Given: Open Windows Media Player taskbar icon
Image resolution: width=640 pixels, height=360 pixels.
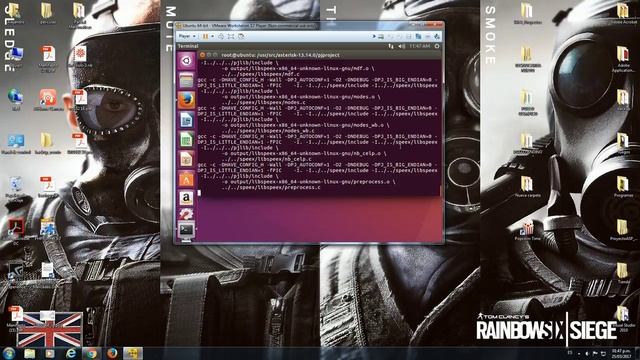Looking at the screenshot, I should tap(50, 353).
